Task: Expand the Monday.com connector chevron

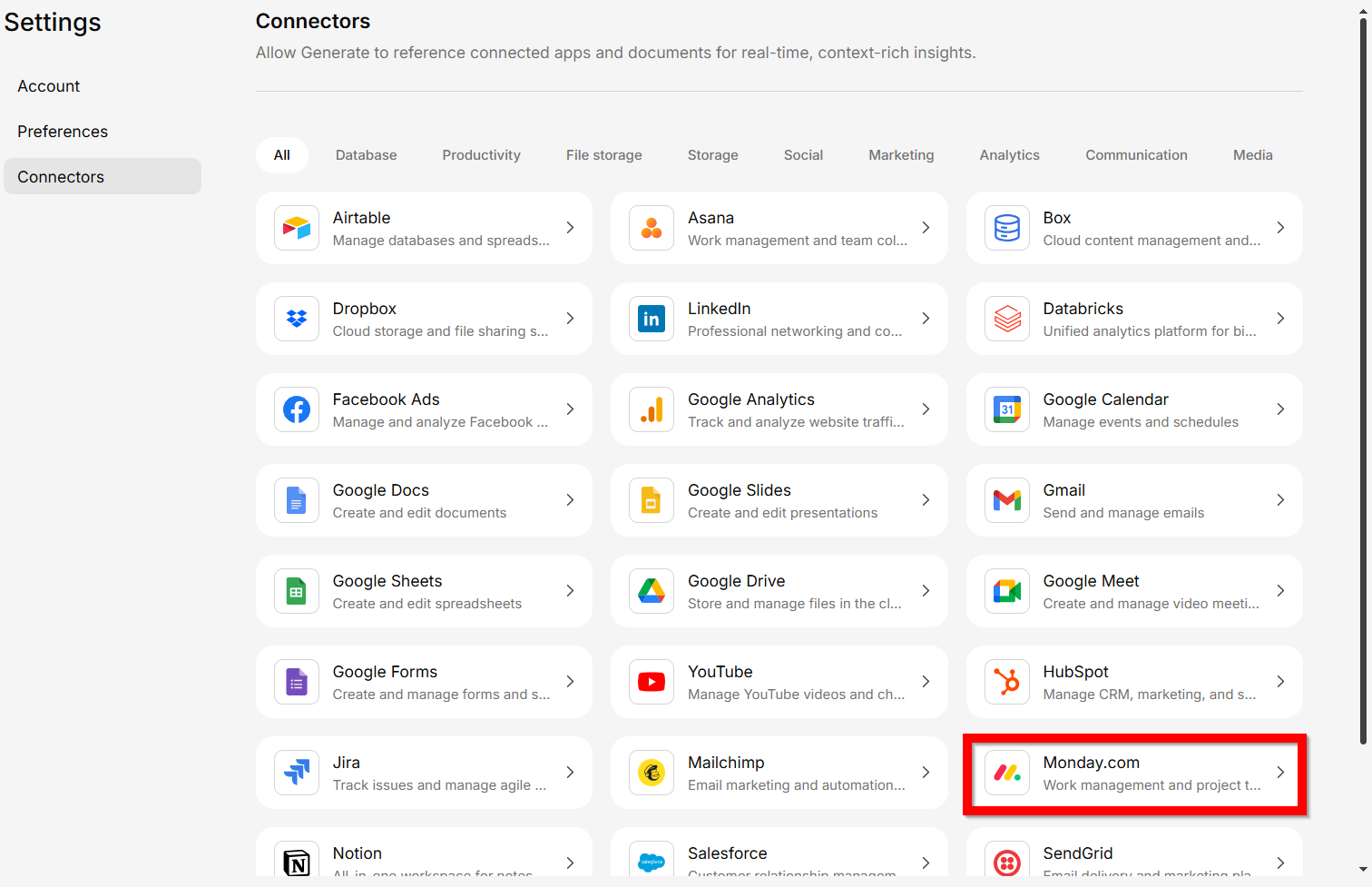Action: coord(1280,773)
